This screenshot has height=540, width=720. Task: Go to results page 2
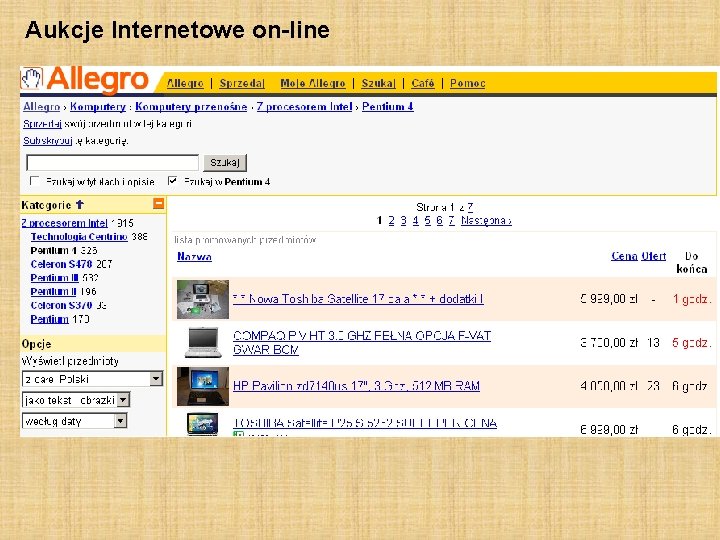(x=391, y=220)
